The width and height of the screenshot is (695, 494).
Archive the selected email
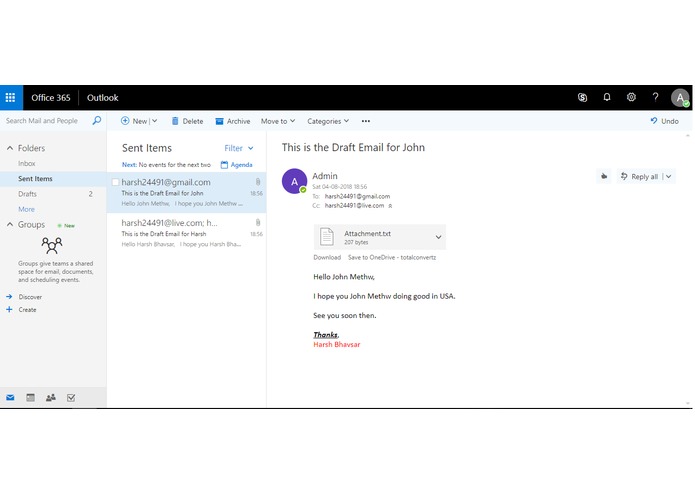[x=233, y=121]
